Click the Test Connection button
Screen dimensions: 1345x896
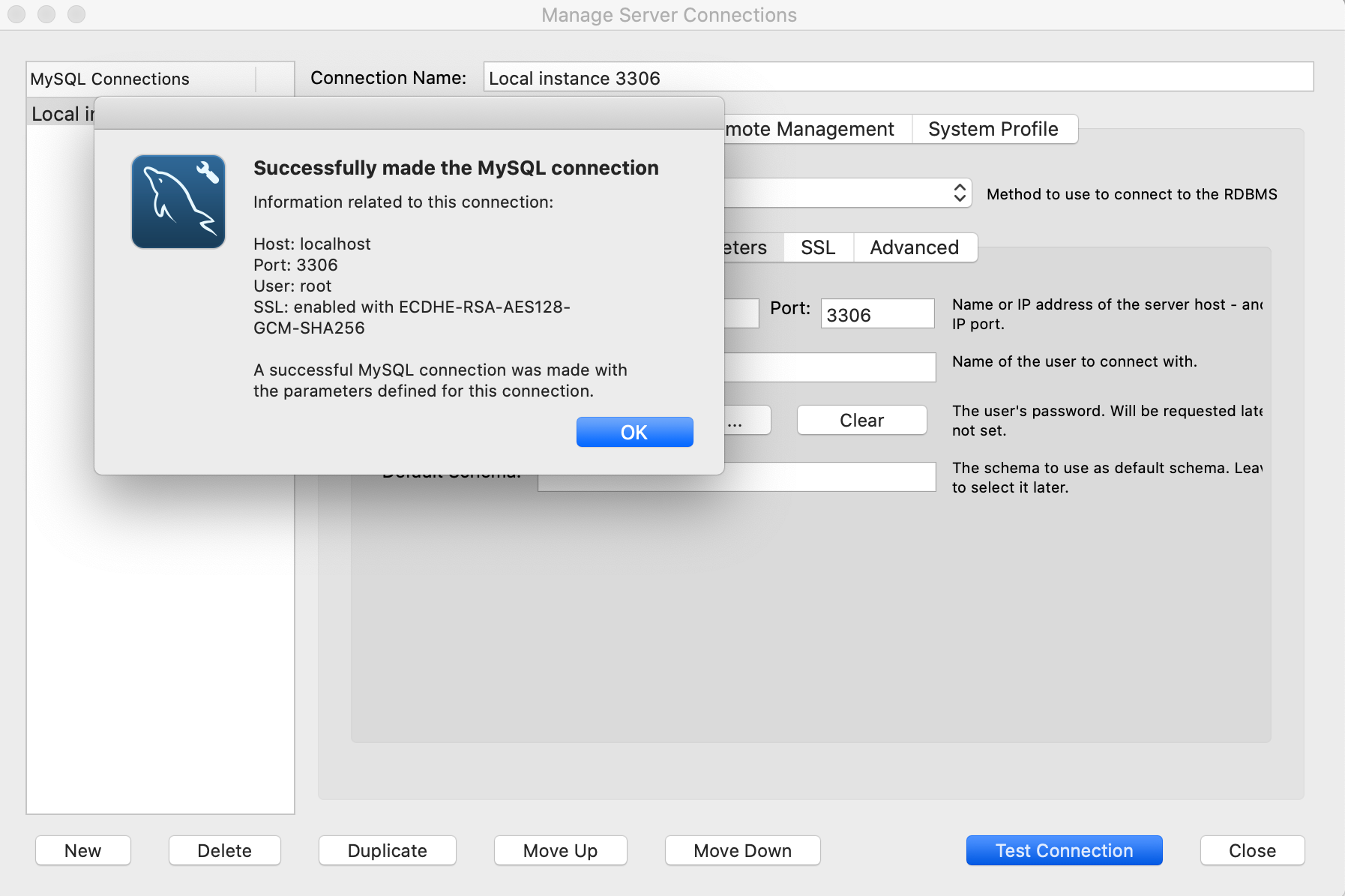1064,850
